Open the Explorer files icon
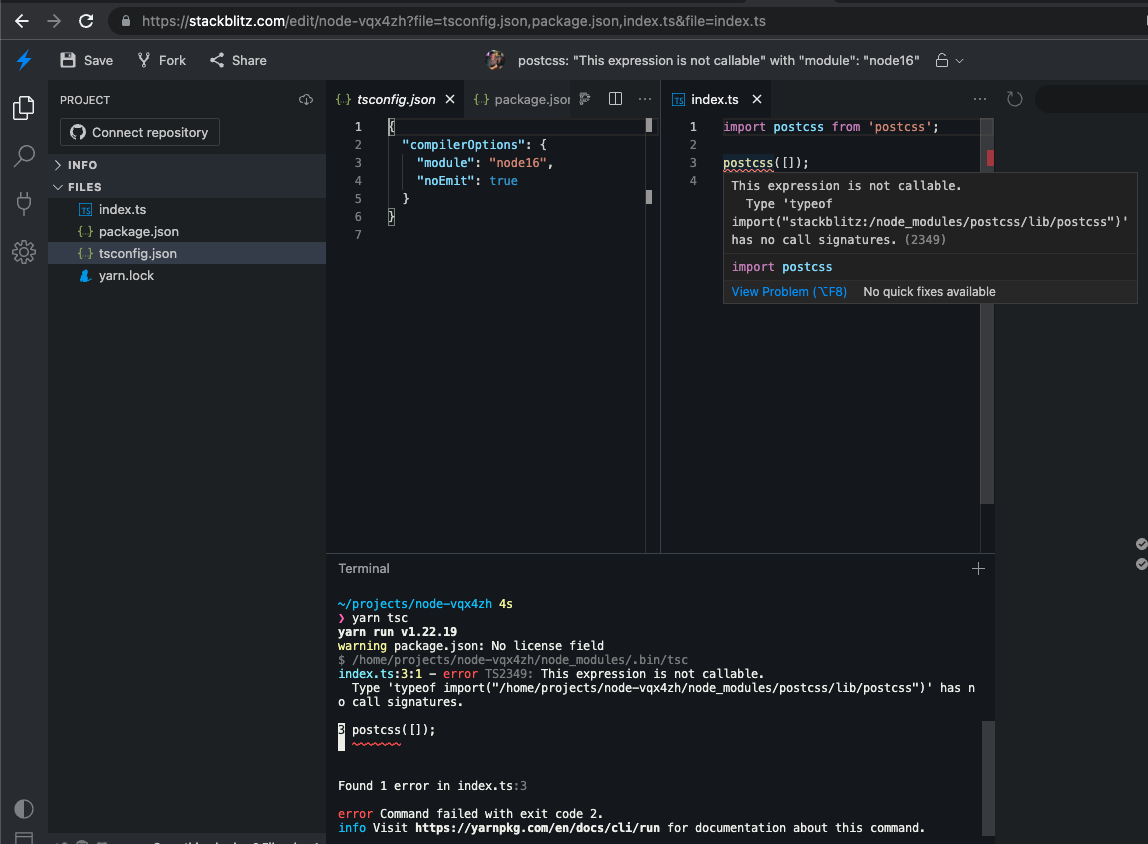Viewport: 1148px width, 844px height. pyautogui.click(x=23, y=108)
